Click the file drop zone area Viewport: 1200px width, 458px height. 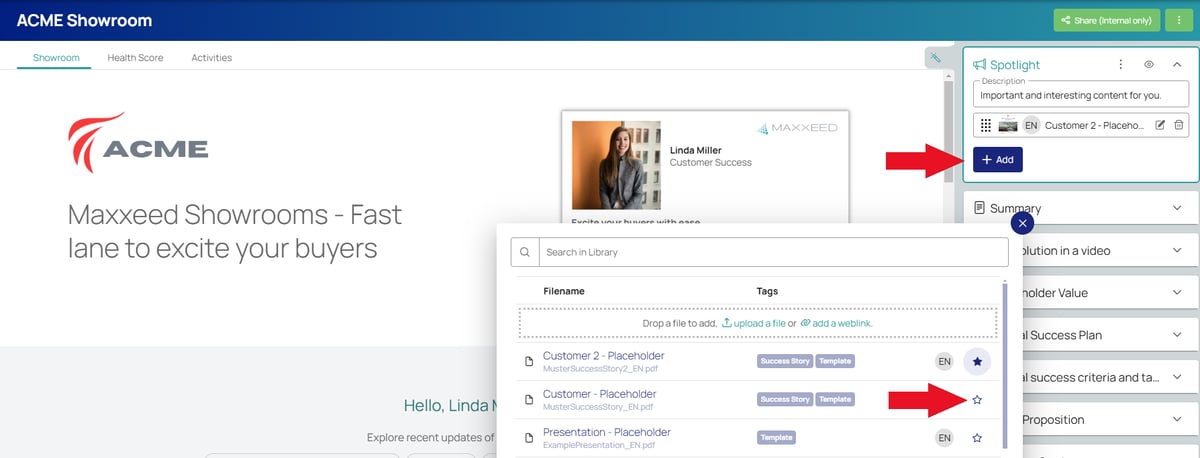[758, 323]
